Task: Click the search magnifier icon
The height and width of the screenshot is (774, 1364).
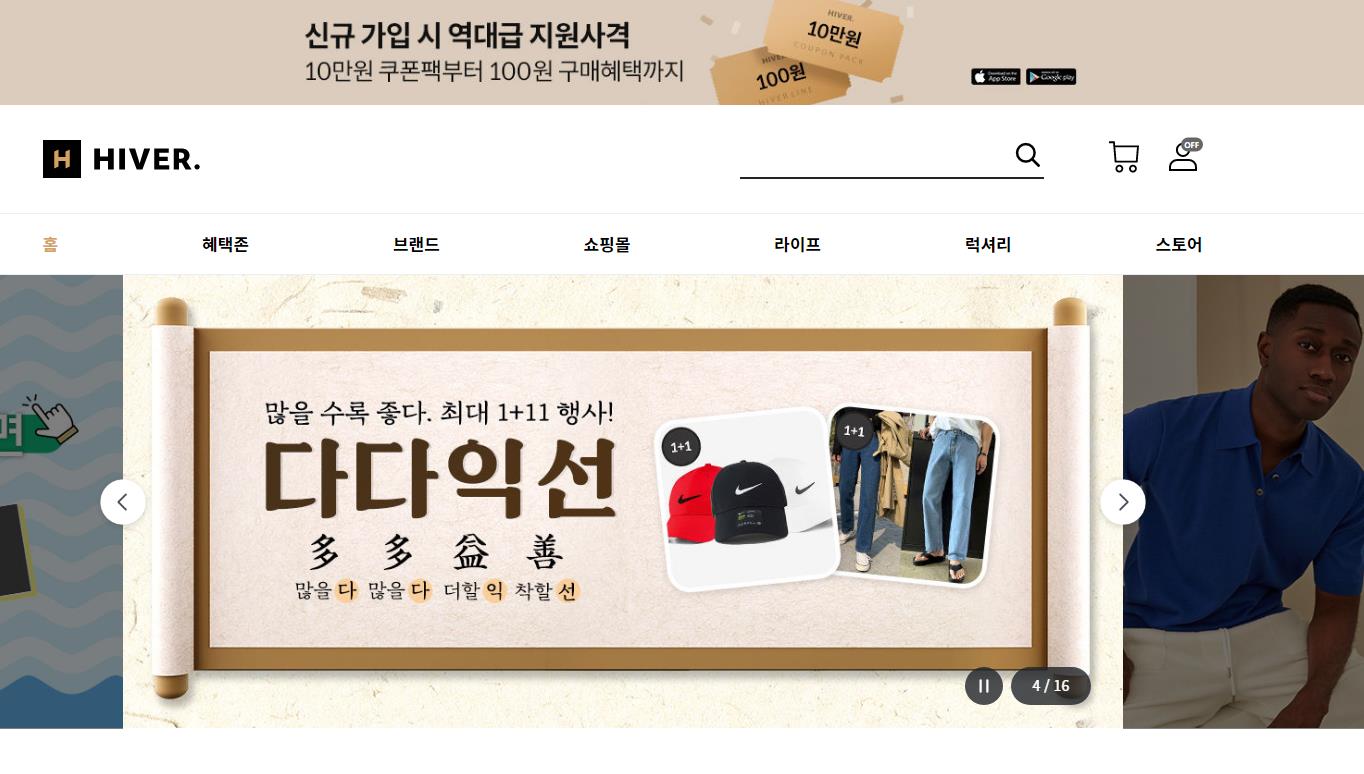Action: [1027, 155]
